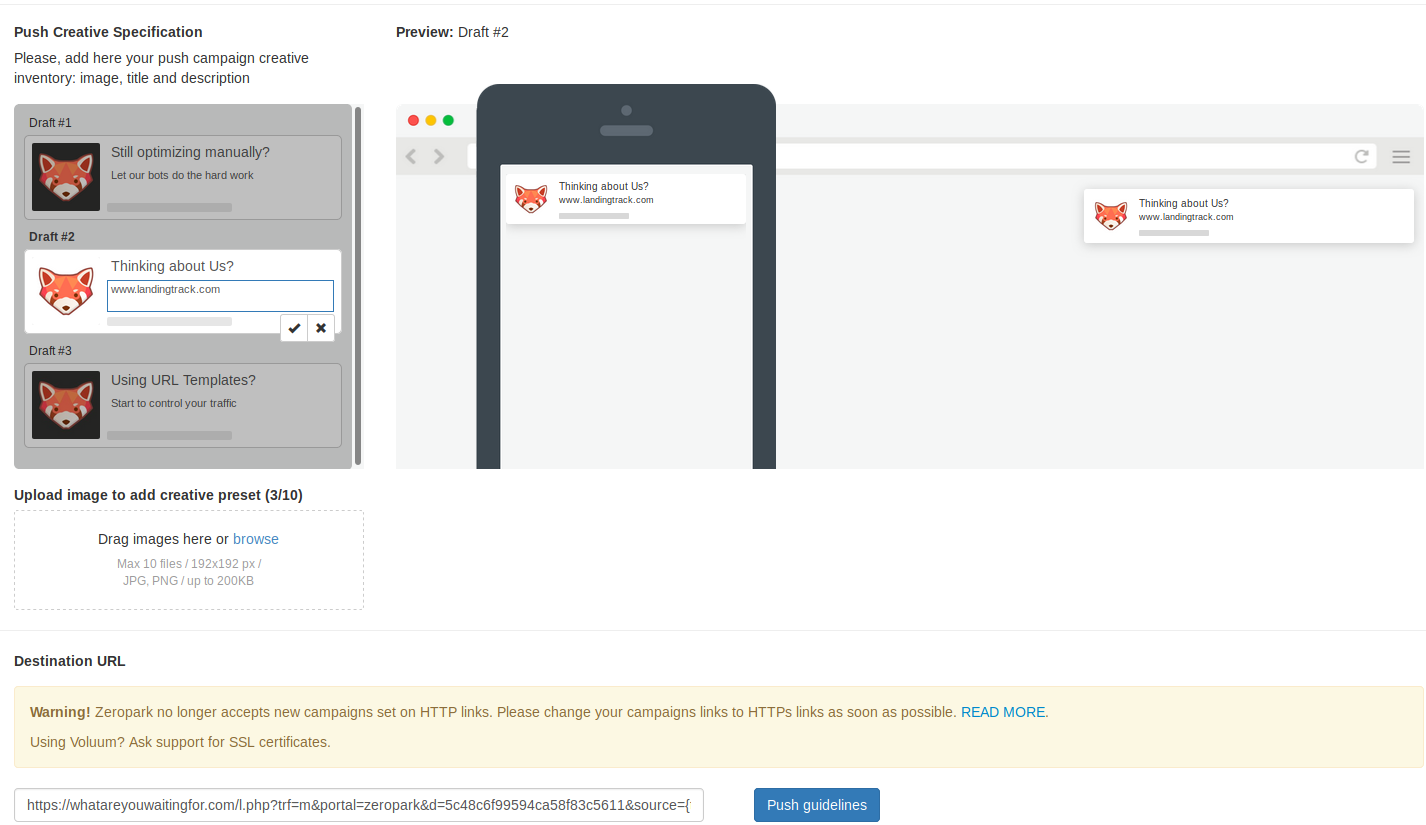Click title 'Thinking about Us?' in Draft #2

point(172,266)
